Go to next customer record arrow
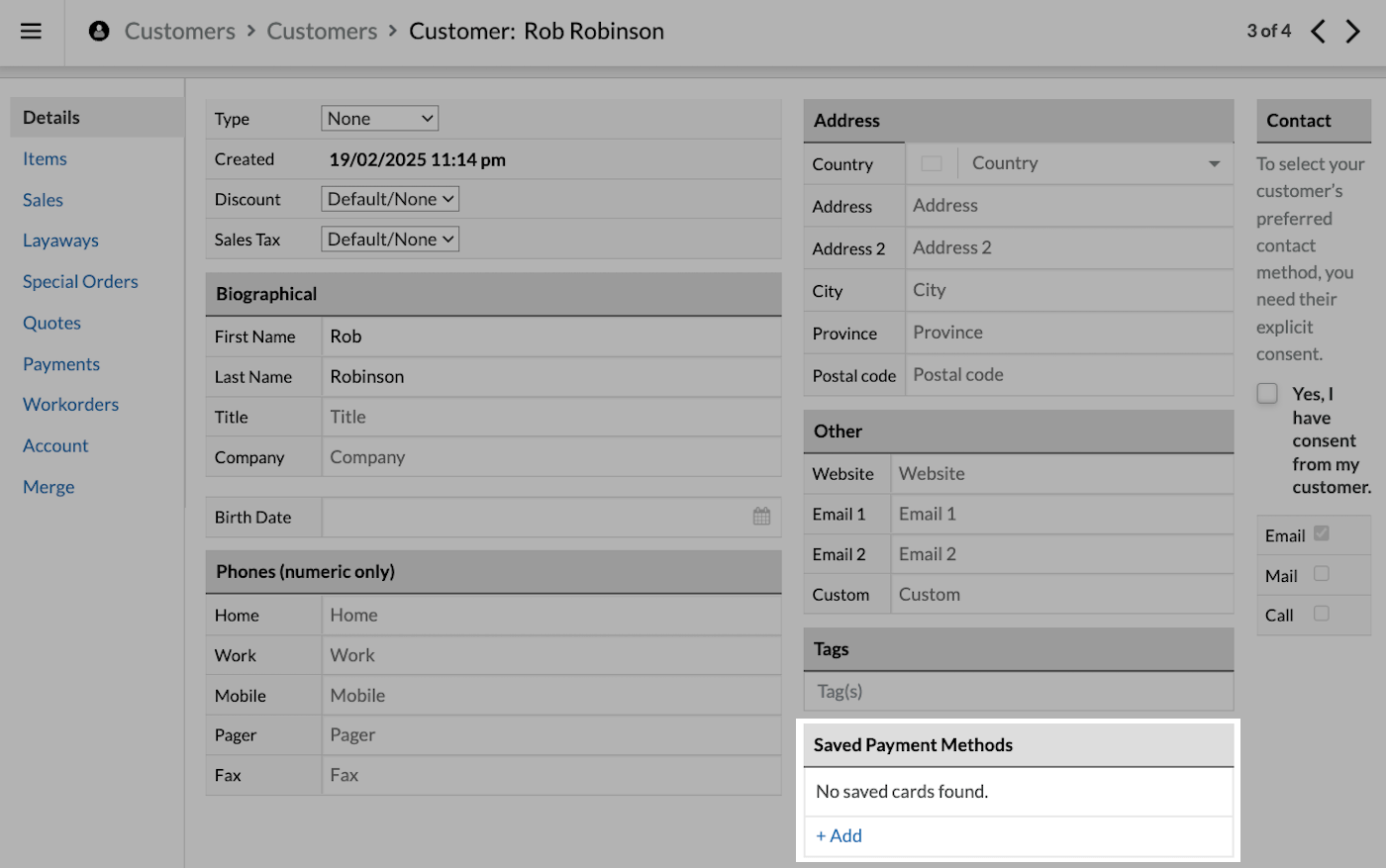The image size is (1386, 868). 1353,31
